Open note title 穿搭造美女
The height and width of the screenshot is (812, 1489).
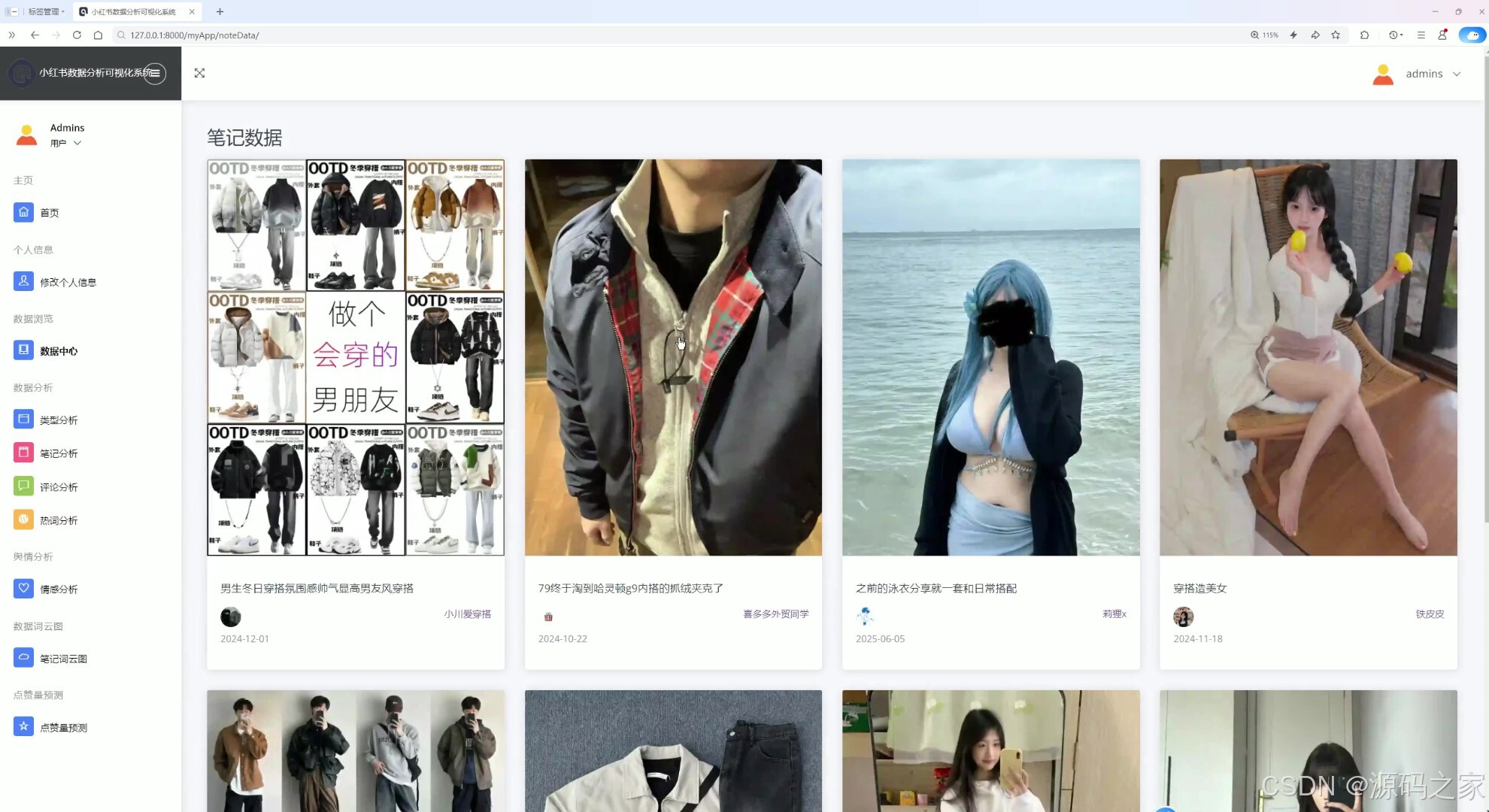(1199, 588)
